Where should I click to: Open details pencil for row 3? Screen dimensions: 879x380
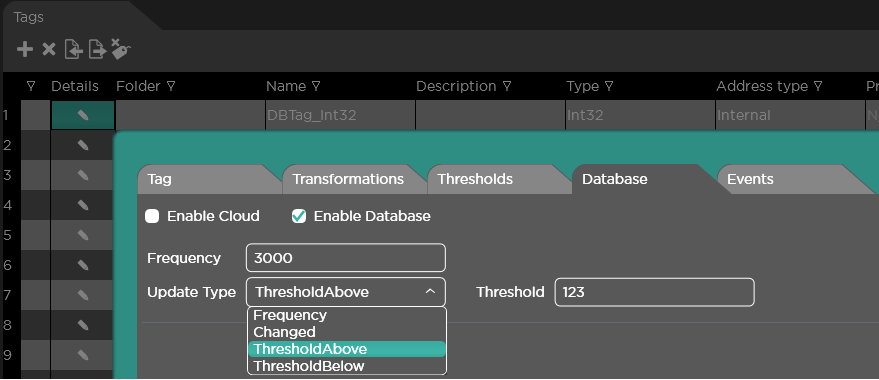coord(83,175)
